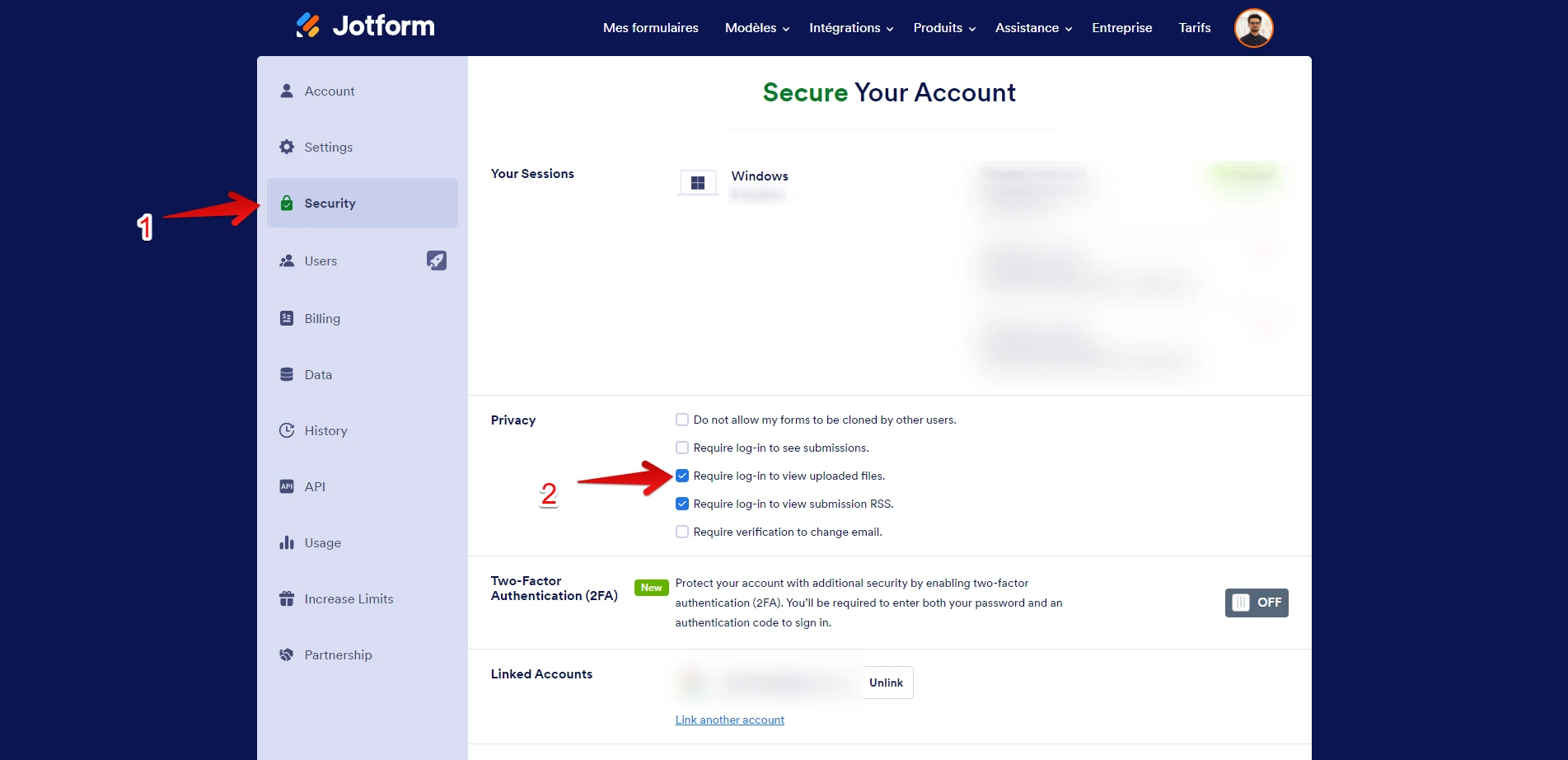Open the Tarifs page
The image size is (1568, 760).
point(1194,28)
